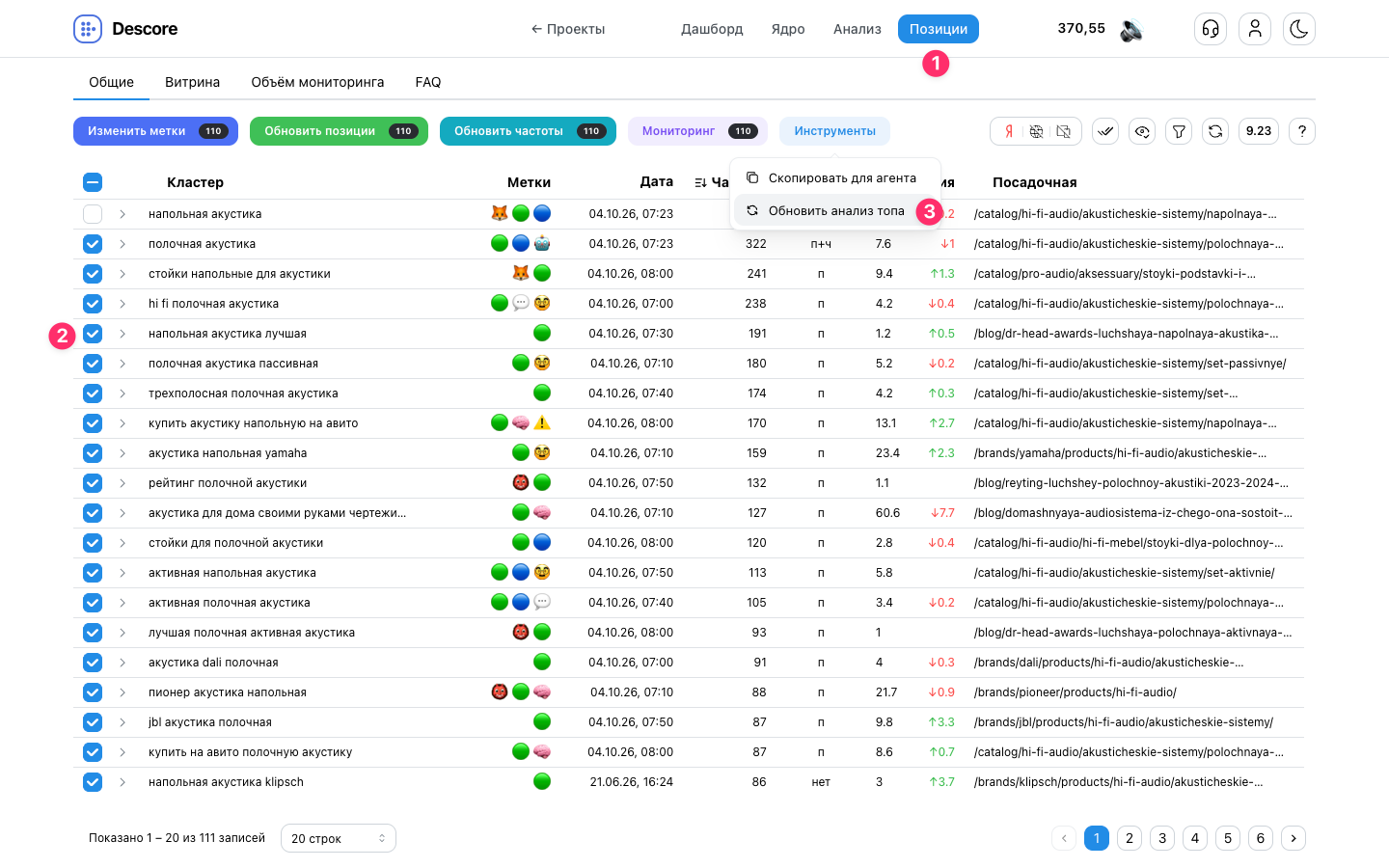This screenshot has height=868, width=1389.
Task: Open the Descore logo home icon
Action: point(88,29)
